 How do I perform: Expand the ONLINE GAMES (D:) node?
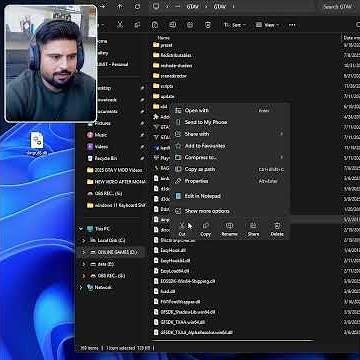click(x=84, y=252)
